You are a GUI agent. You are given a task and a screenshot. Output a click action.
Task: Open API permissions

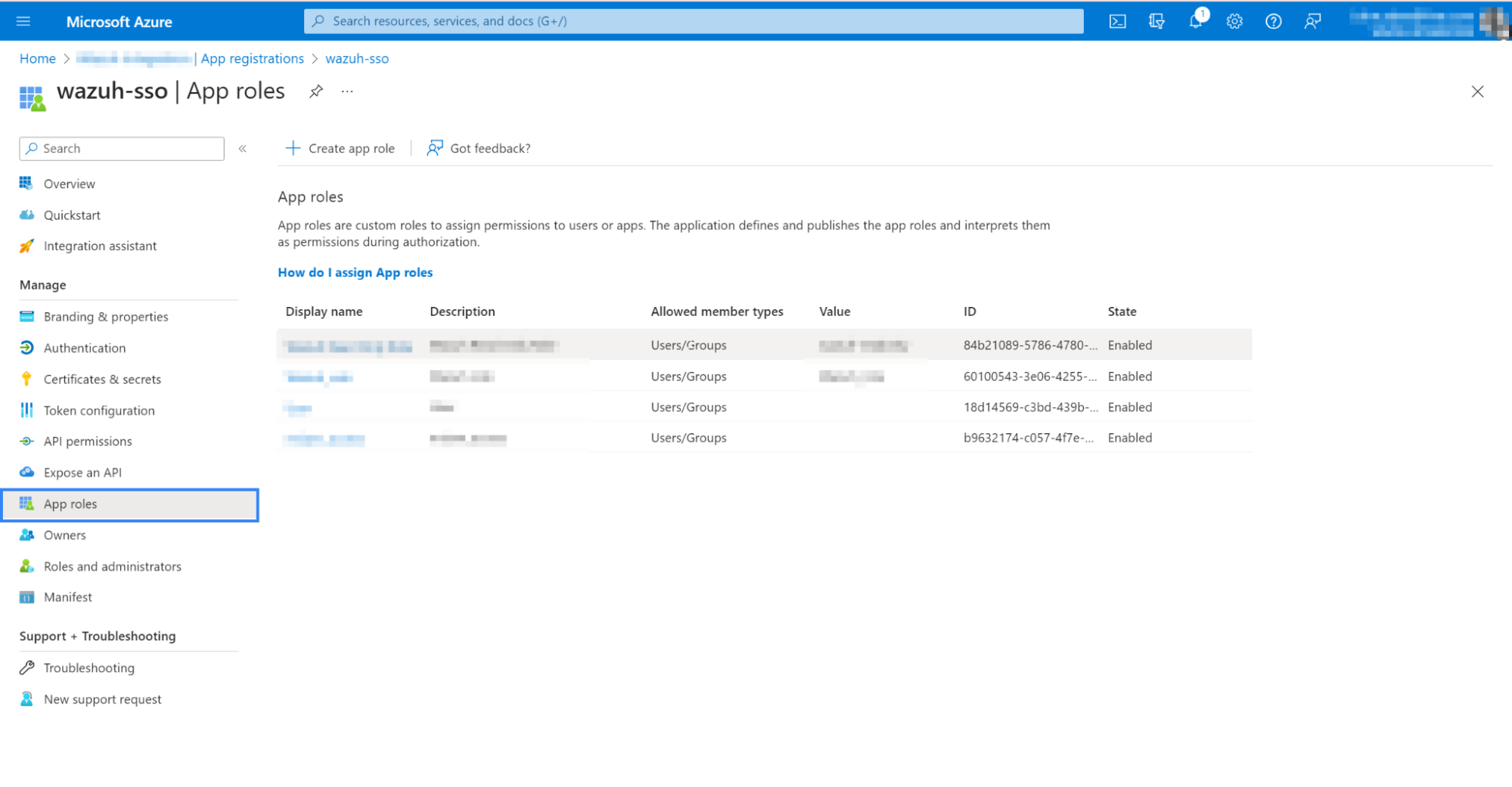(x=88, y=442)
